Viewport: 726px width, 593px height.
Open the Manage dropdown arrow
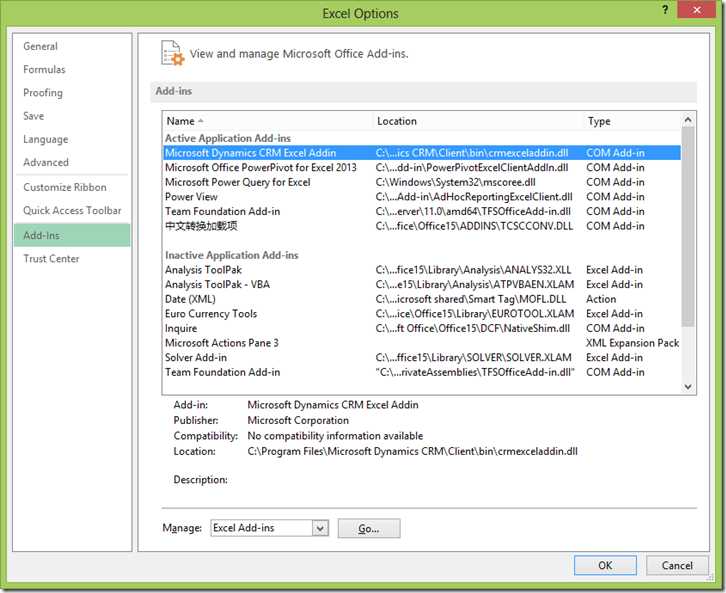click(x=320, y=528)
